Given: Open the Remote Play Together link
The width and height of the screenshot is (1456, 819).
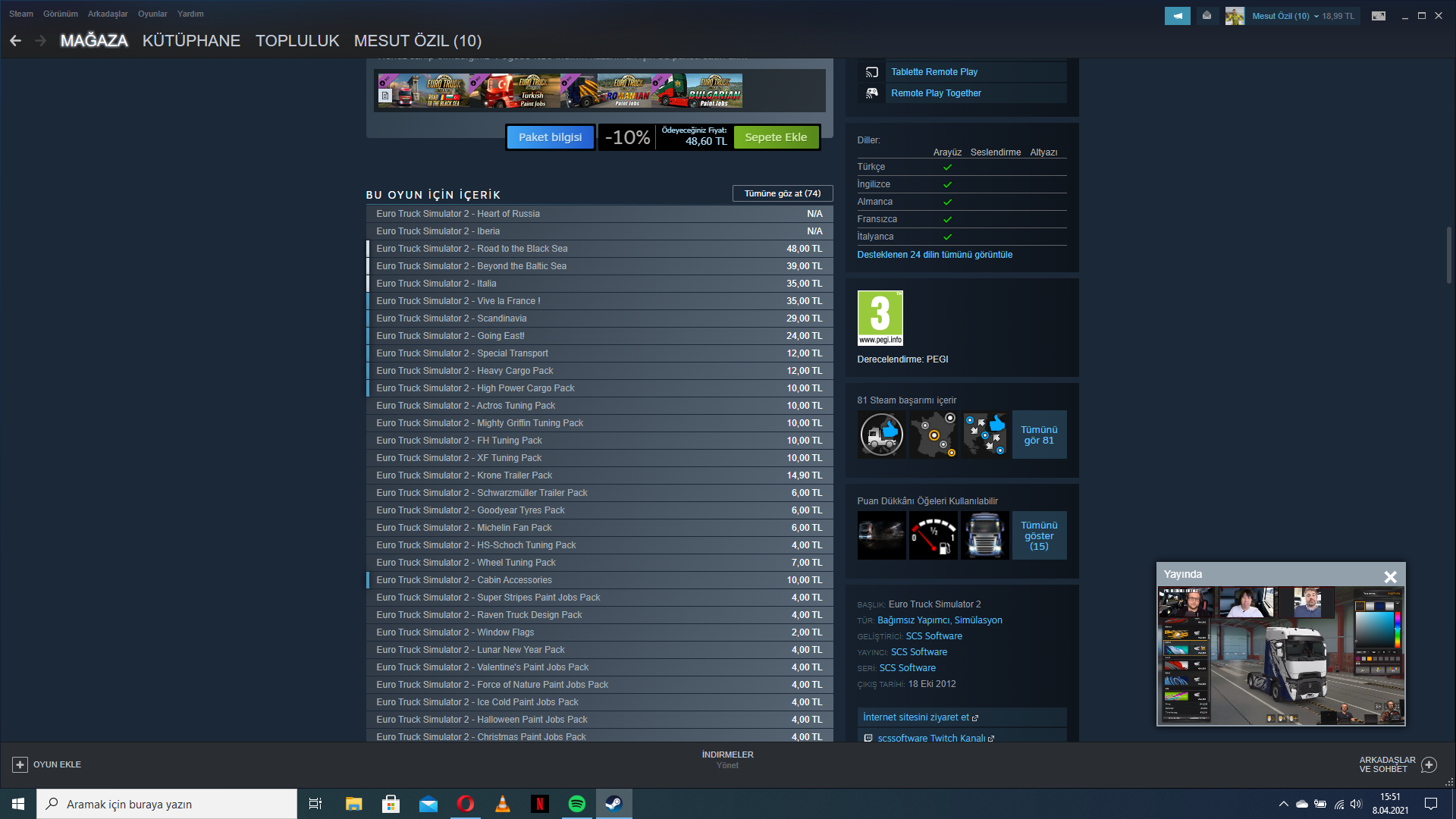Looking at the screenshot, I should click(x=936, y=93).
